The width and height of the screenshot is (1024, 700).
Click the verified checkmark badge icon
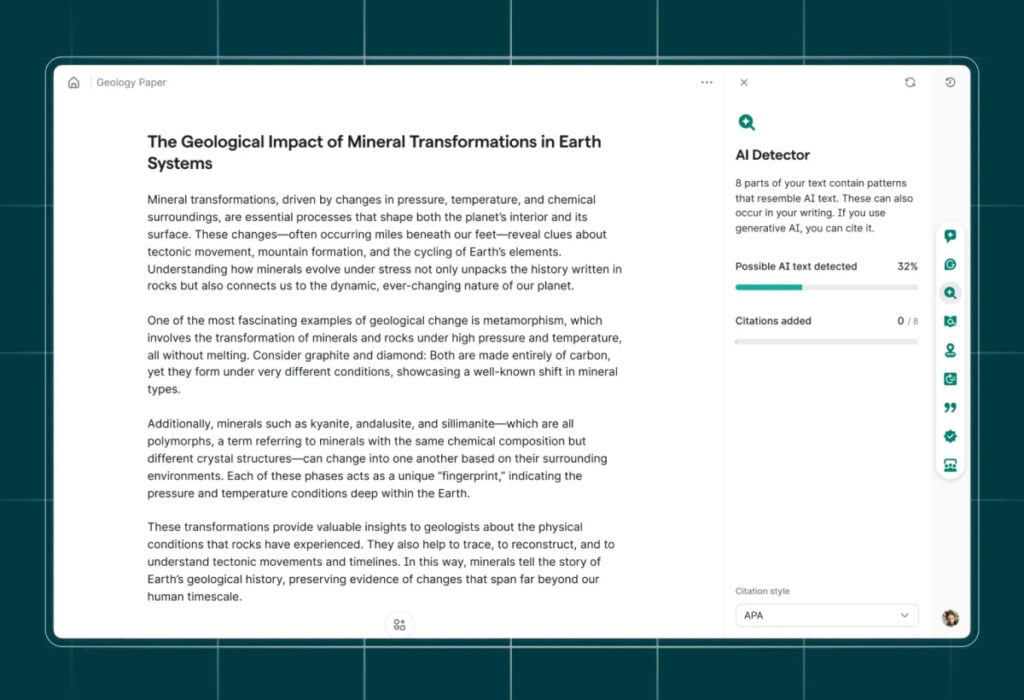(950, 437)
